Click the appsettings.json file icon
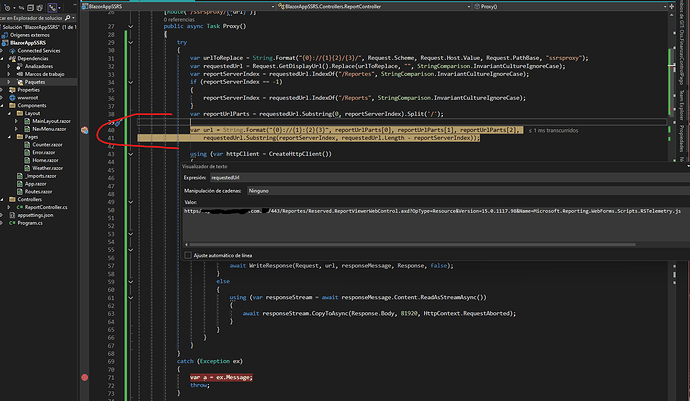Image resolution: width=690 pixels, height=401 pixels. point(12,215)
